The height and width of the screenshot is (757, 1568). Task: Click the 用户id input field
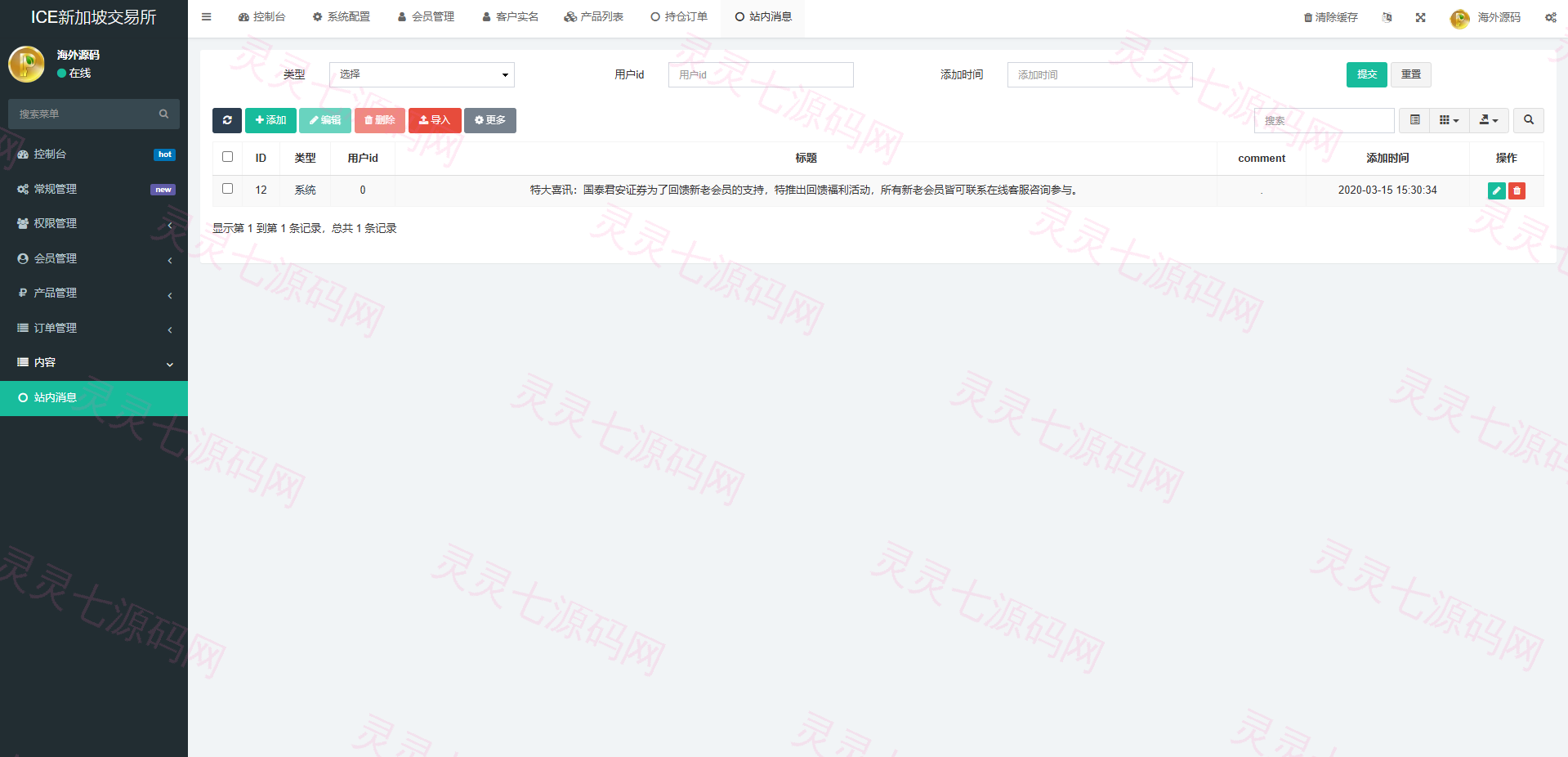pyautogui.click(x=761, y=74)
